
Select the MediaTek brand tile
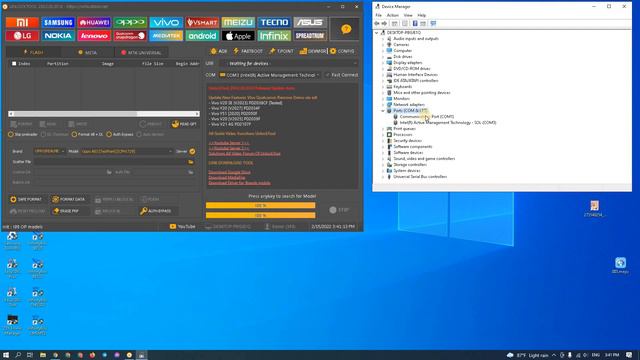pyautogui.click(x=166, y=36)
